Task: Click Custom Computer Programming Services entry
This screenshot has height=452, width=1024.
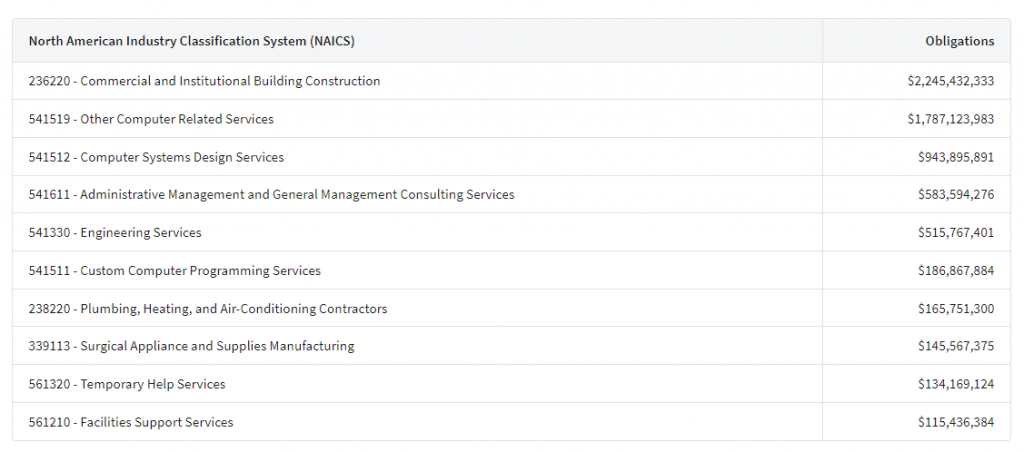Action: [x=174, y=271]
